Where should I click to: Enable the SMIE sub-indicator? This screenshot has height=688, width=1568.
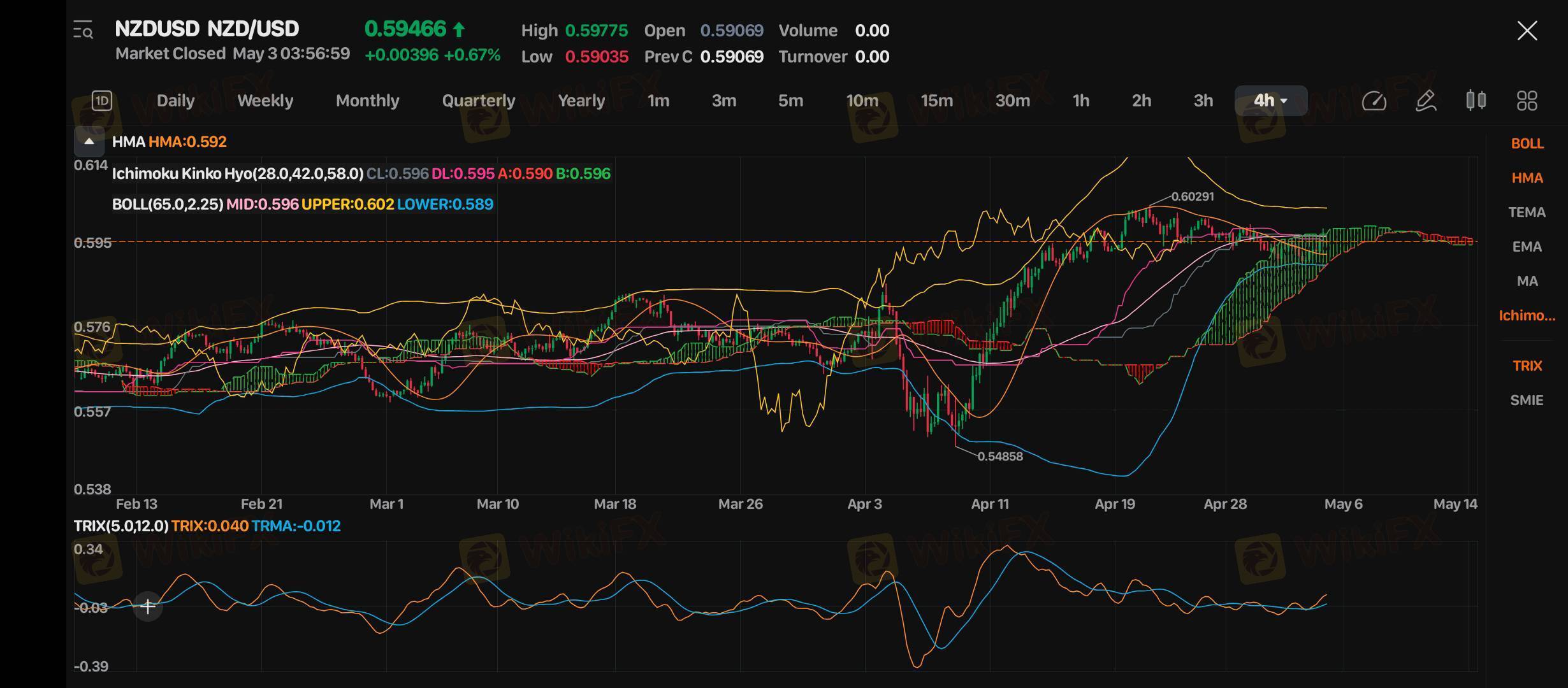pos(1527,401)
